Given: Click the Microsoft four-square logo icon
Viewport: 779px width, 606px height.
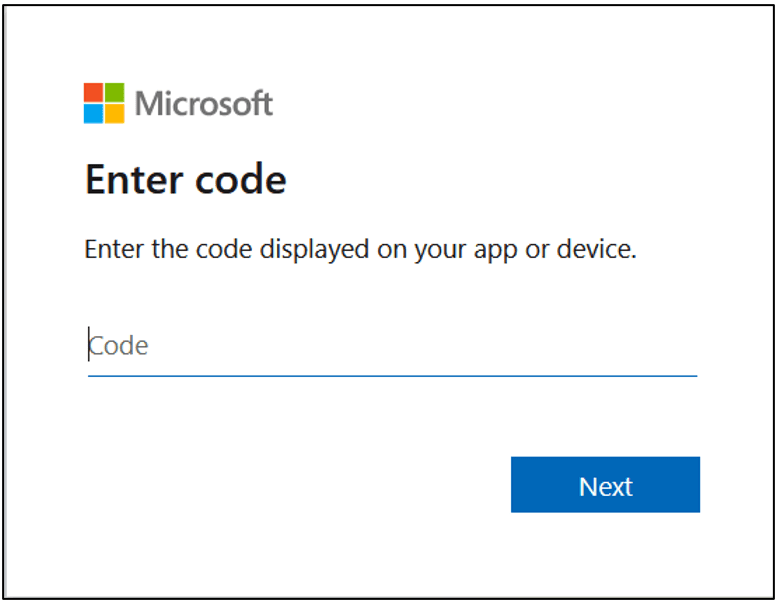Looking at the screenshot, I should [104, 103].
